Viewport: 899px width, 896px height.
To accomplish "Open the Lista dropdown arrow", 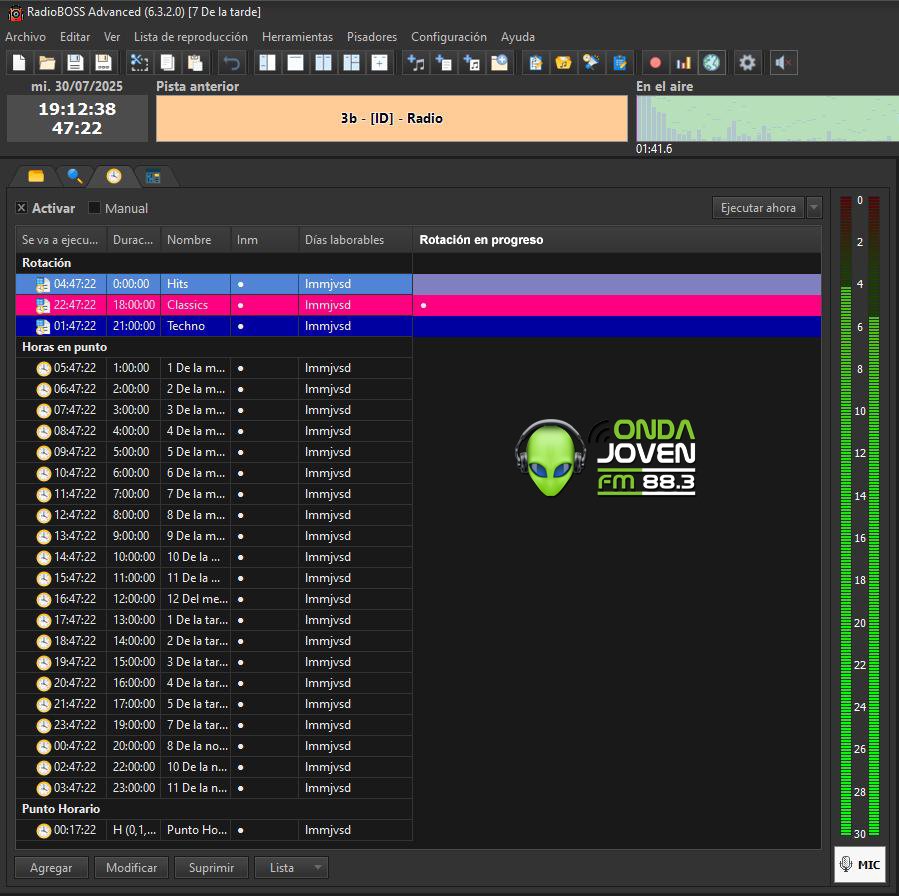I will point(318,867).
